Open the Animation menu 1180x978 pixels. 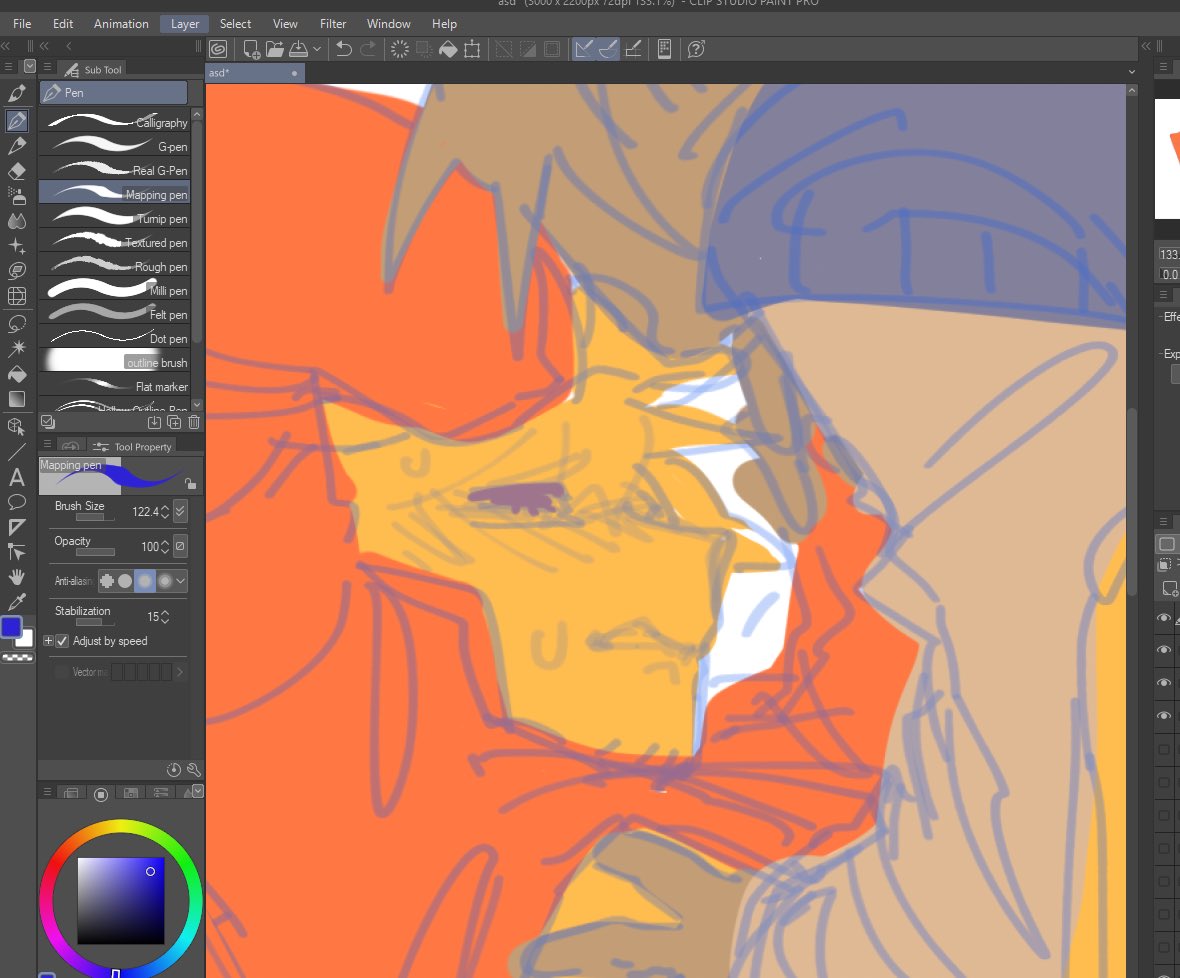coord(121,24)
